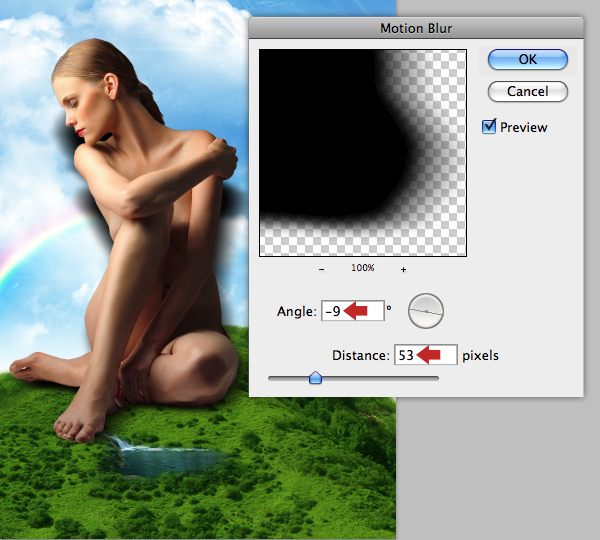This screenshot has width=600, height=540.
Task: Toggle the Preview checkbox
Action: point(489,126)
